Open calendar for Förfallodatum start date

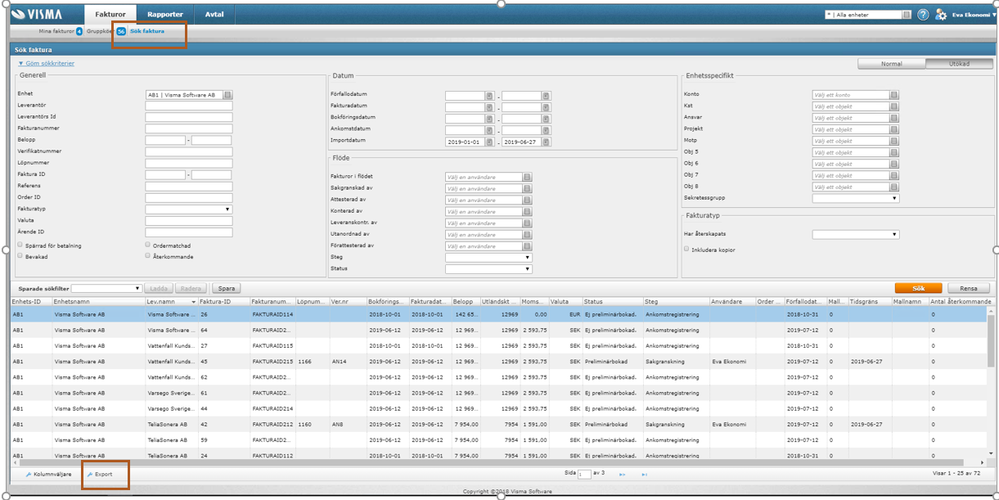[x=489, y=96]
